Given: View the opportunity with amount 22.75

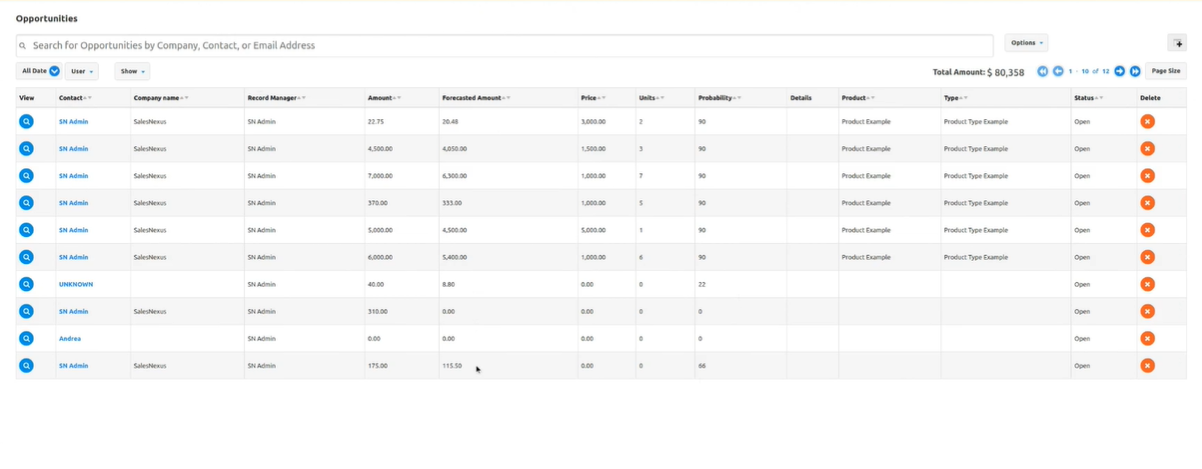Looking at the screenshot, I should tap(26, 121).
